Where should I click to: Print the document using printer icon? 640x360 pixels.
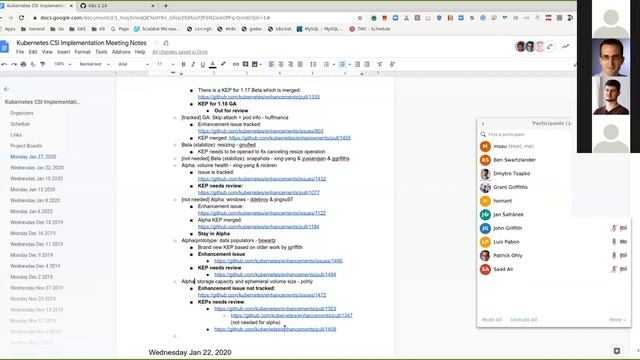coord(23,64)
